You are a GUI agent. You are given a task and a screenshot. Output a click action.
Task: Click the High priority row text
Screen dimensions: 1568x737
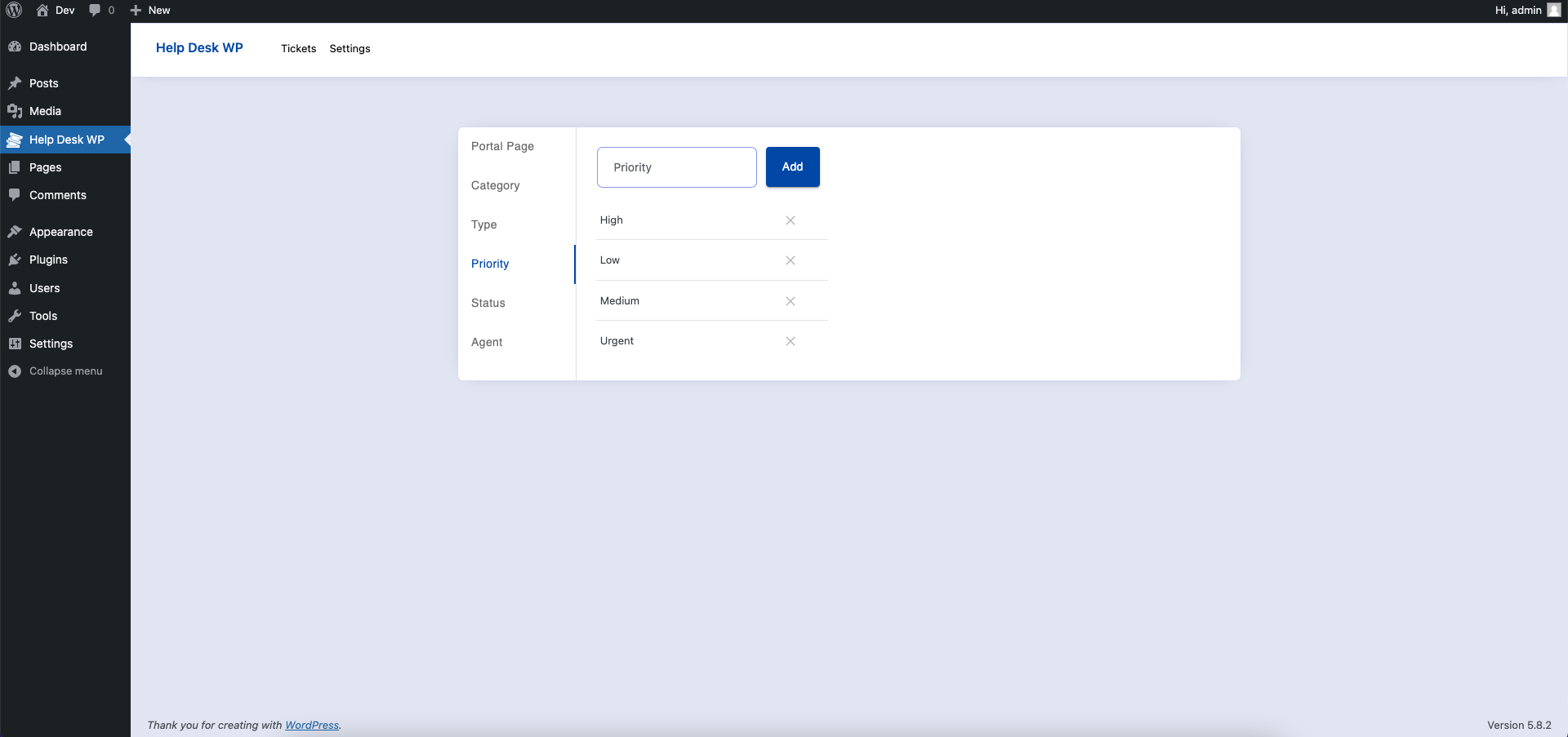[611, 220]
